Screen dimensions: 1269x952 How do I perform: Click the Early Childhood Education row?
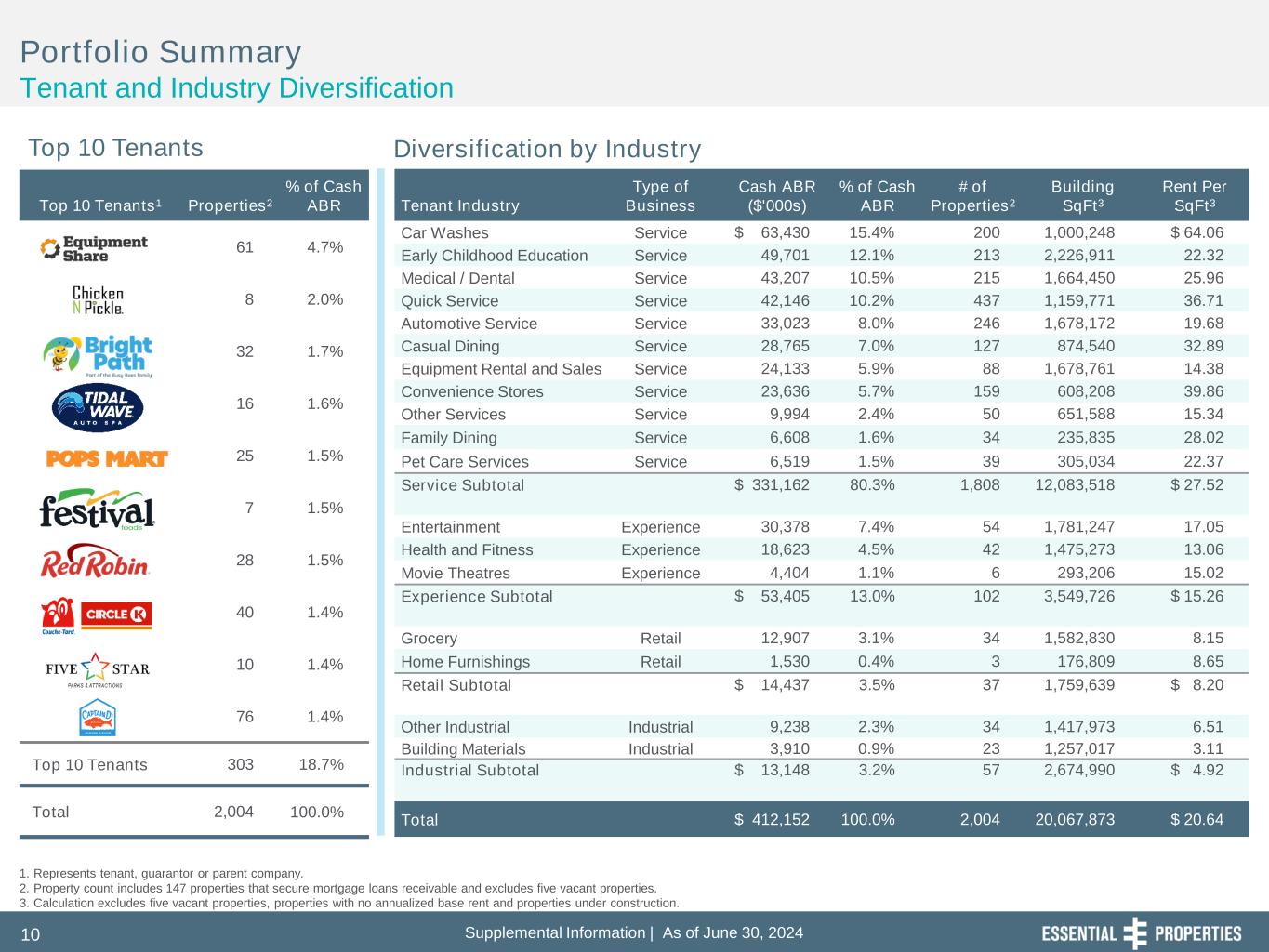[x=494, y=256]
